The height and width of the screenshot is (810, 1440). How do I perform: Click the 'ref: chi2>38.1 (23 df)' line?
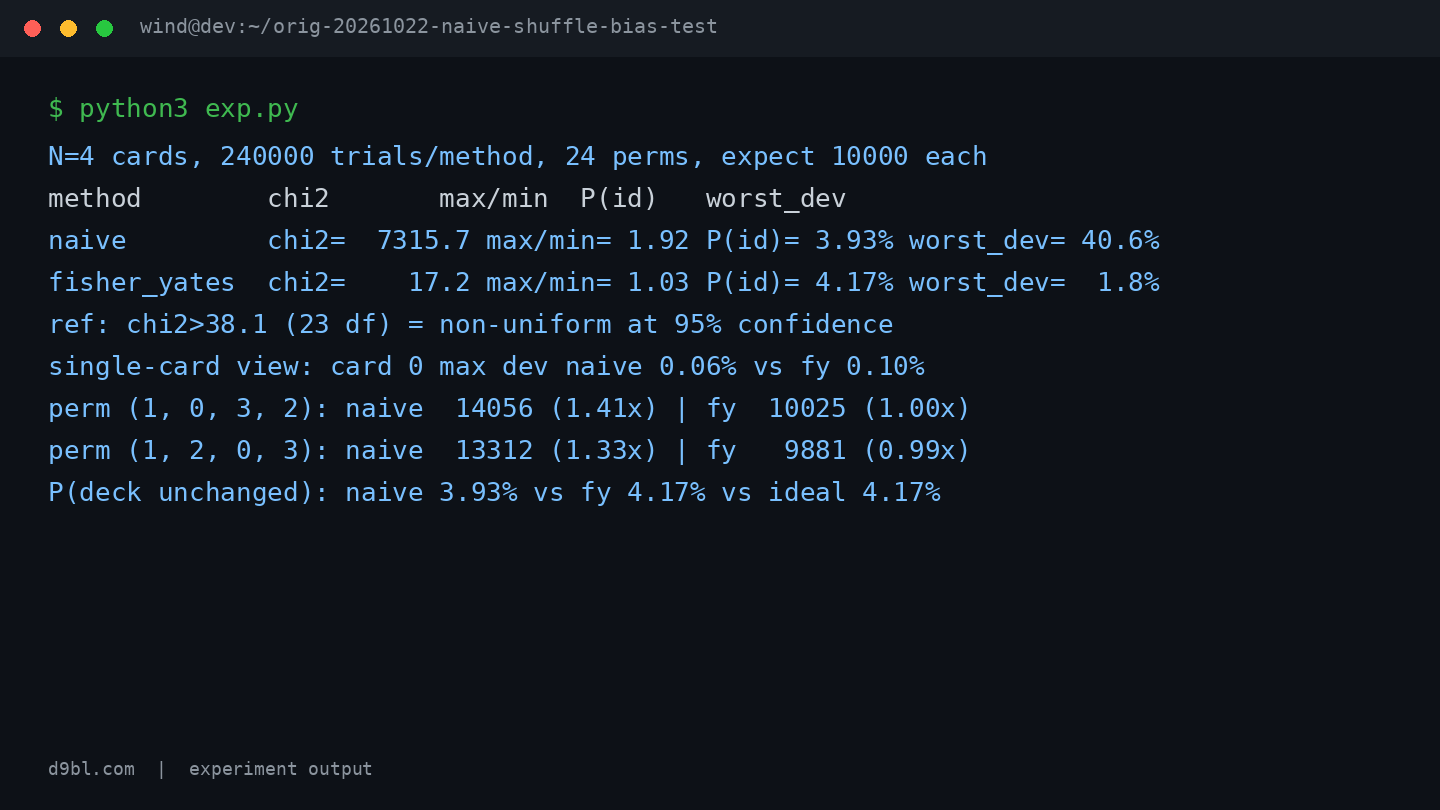pyautogui.click(x=471, y=325)
